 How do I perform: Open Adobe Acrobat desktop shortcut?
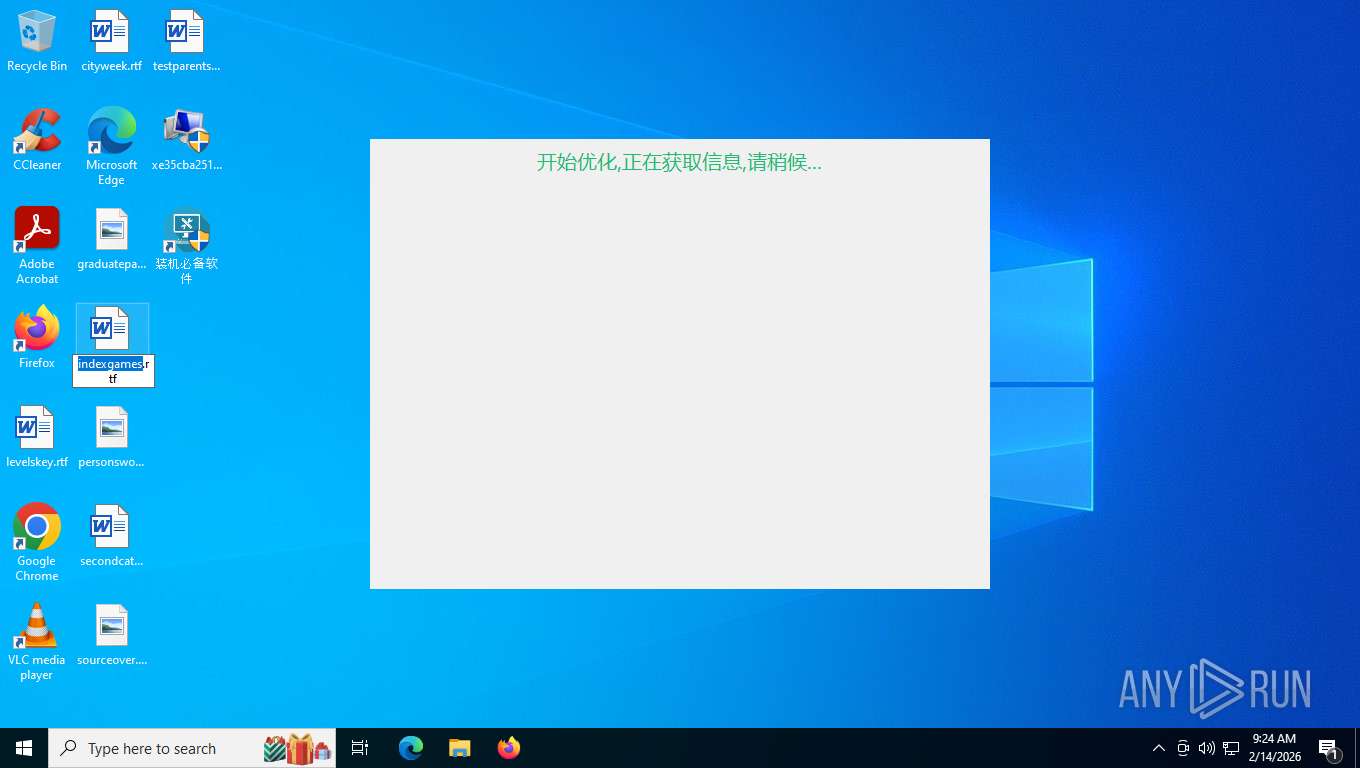(37, 245)
